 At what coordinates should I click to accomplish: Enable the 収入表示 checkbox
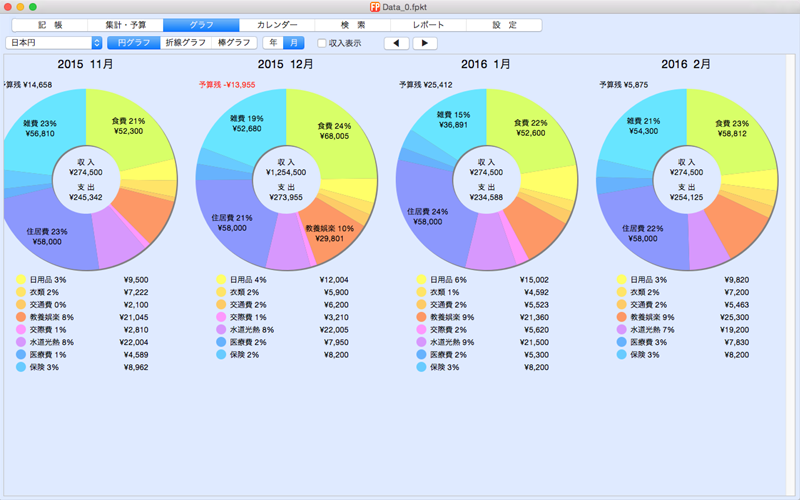click(x=322, y=43)
